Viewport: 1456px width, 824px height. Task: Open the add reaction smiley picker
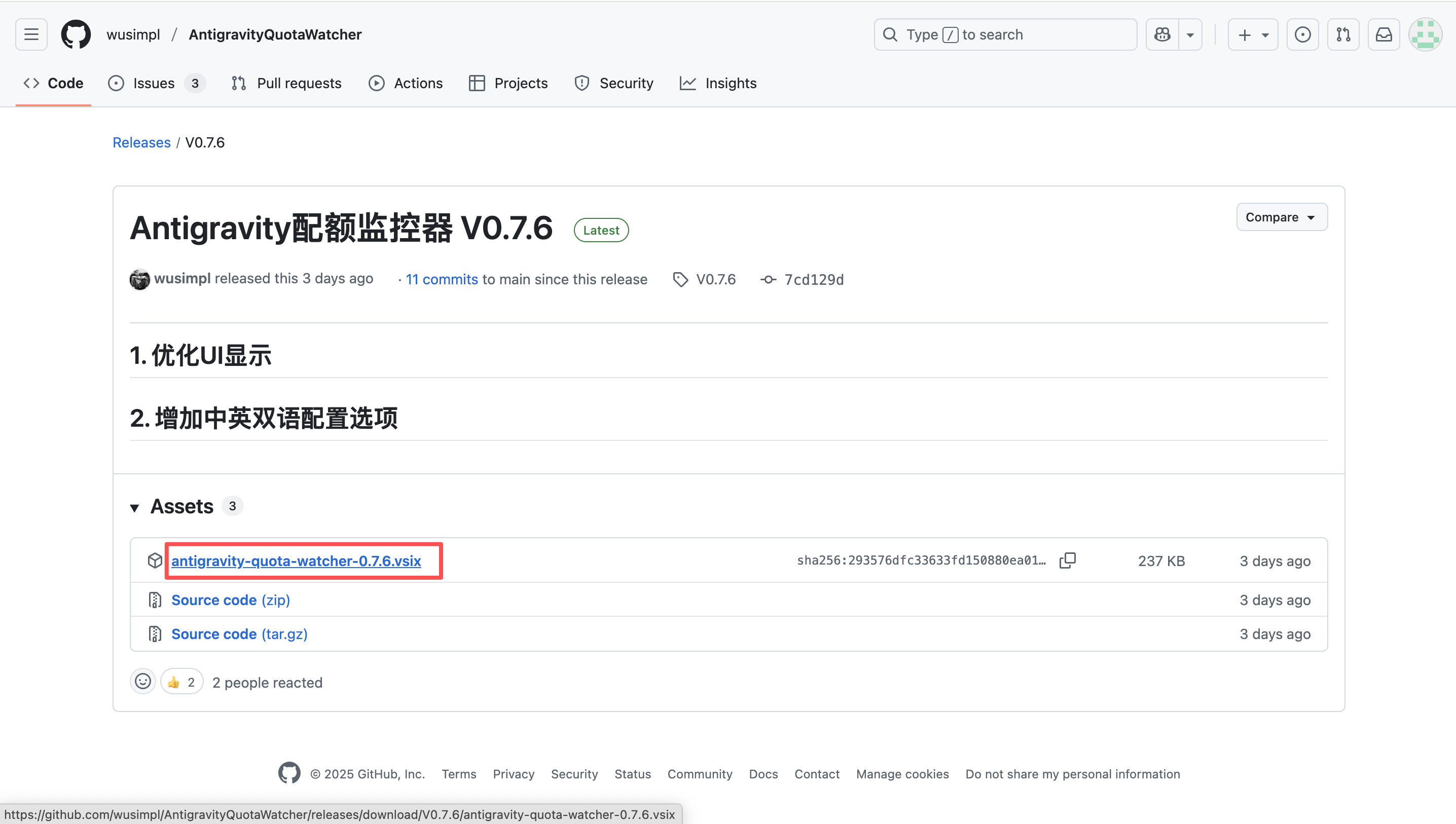click(142, 682)
